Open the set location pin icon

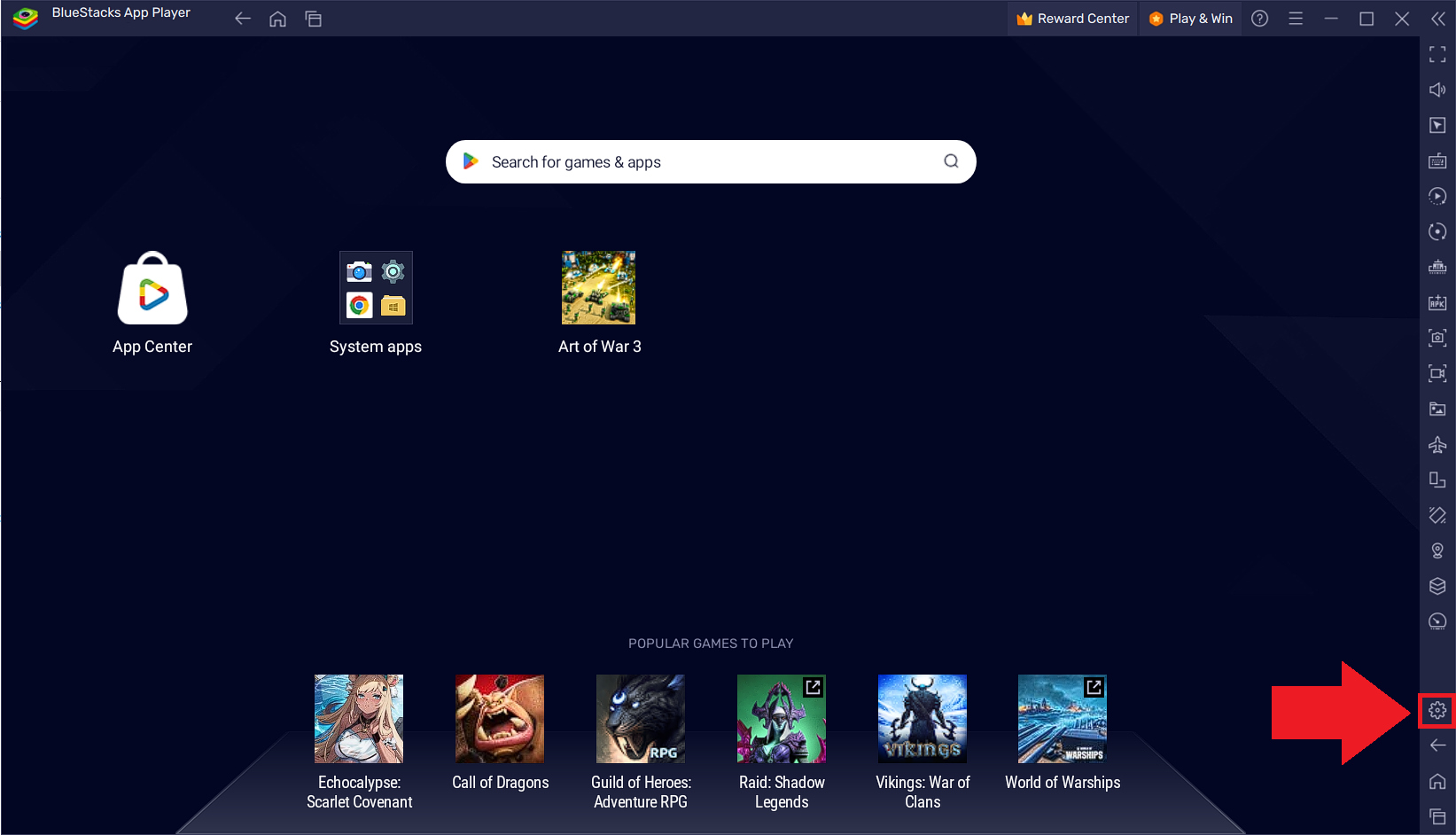coord(1437,550)
